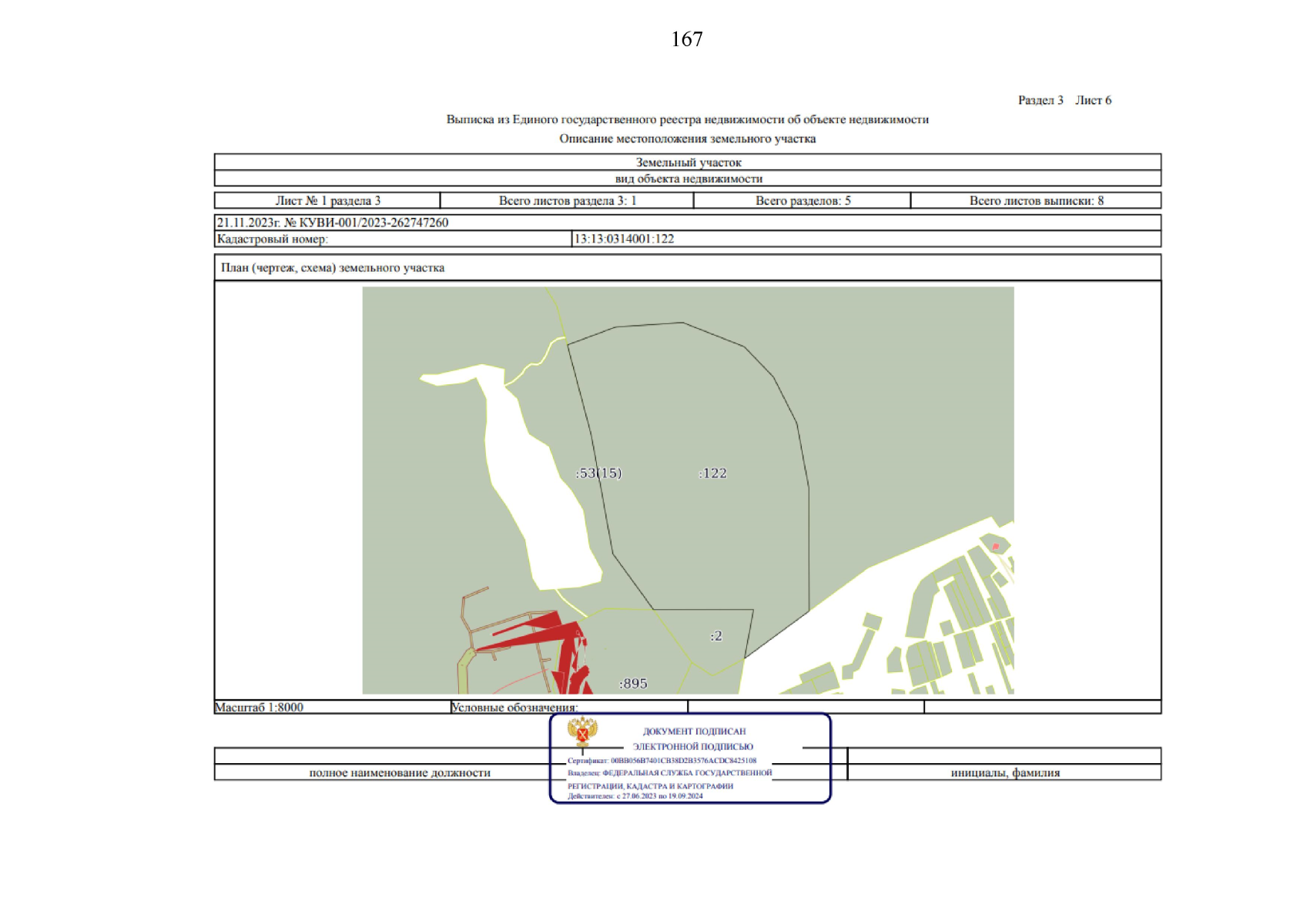
Task: Click the "Условные обозначения:" legend cell
Action: point(514,707)
